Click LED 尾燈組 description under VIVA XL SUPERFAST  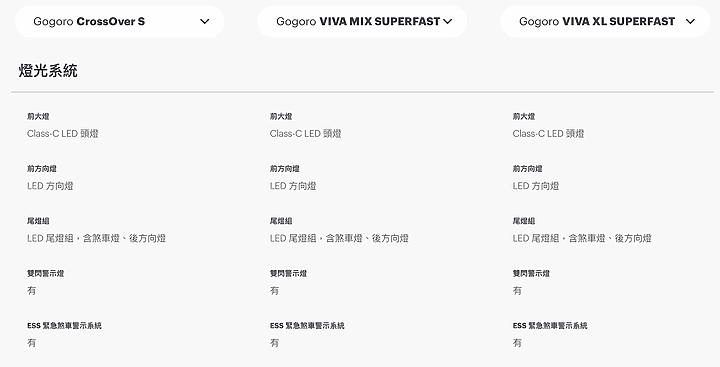click(x=582, y=238)
